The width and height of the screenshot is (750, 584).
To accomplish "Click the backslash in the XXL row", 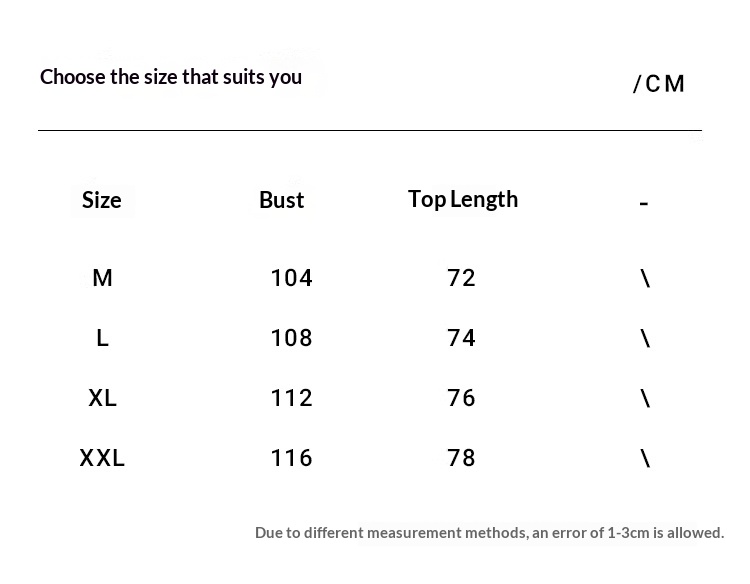I will coord(645,458).
